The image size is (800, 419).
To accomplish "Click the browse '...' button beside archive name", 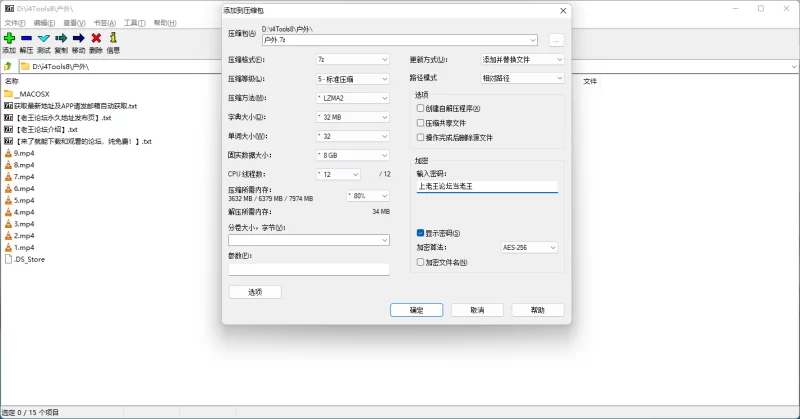I will (556, 40).
